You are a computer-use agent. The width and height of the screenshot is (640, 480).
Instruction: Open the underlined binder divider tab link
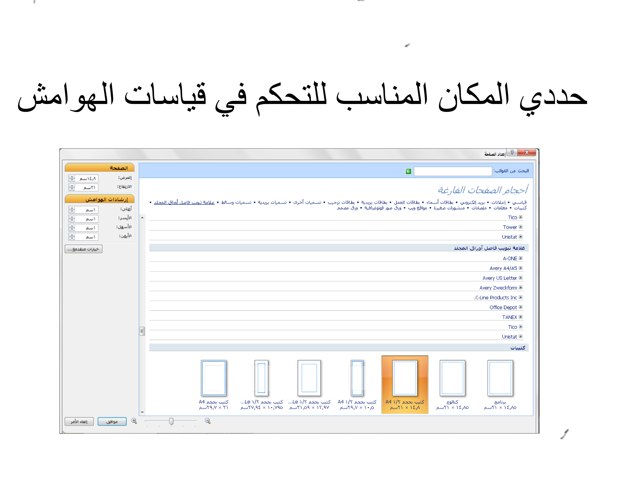coord(184,202)
